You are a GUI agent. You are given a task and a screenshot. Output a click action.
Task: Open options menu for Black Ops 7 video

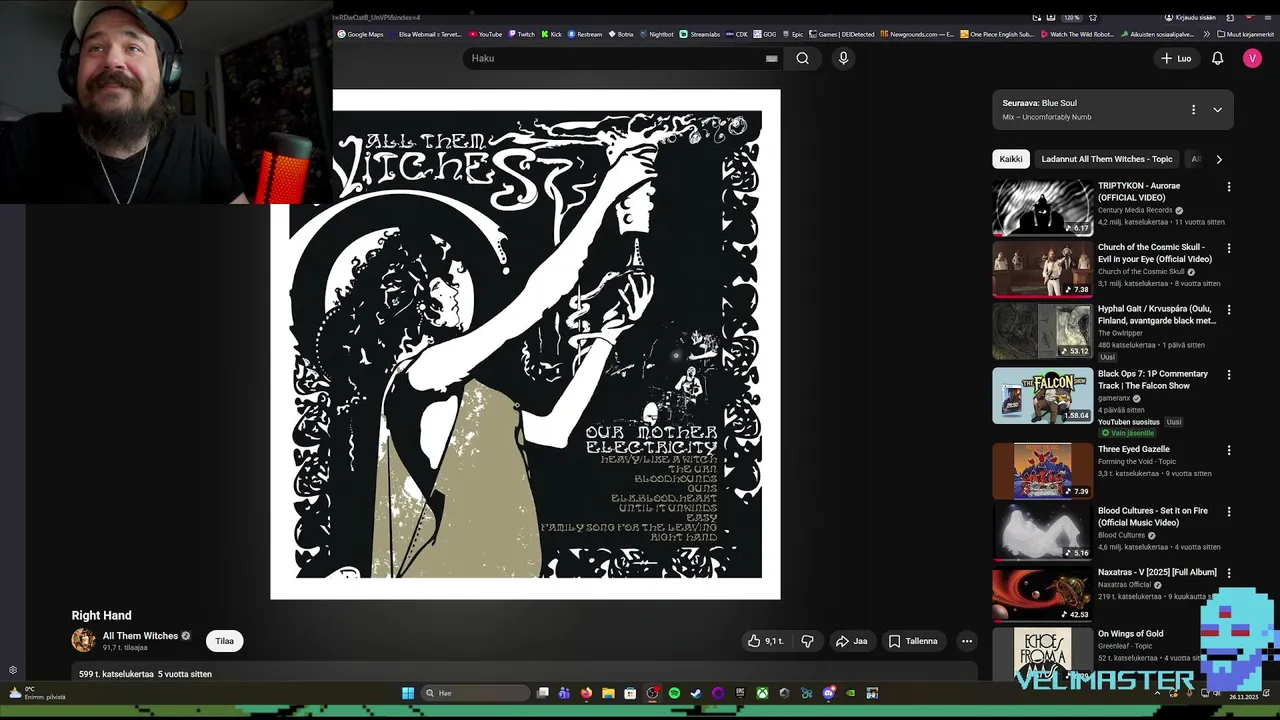click(1229, 375)
